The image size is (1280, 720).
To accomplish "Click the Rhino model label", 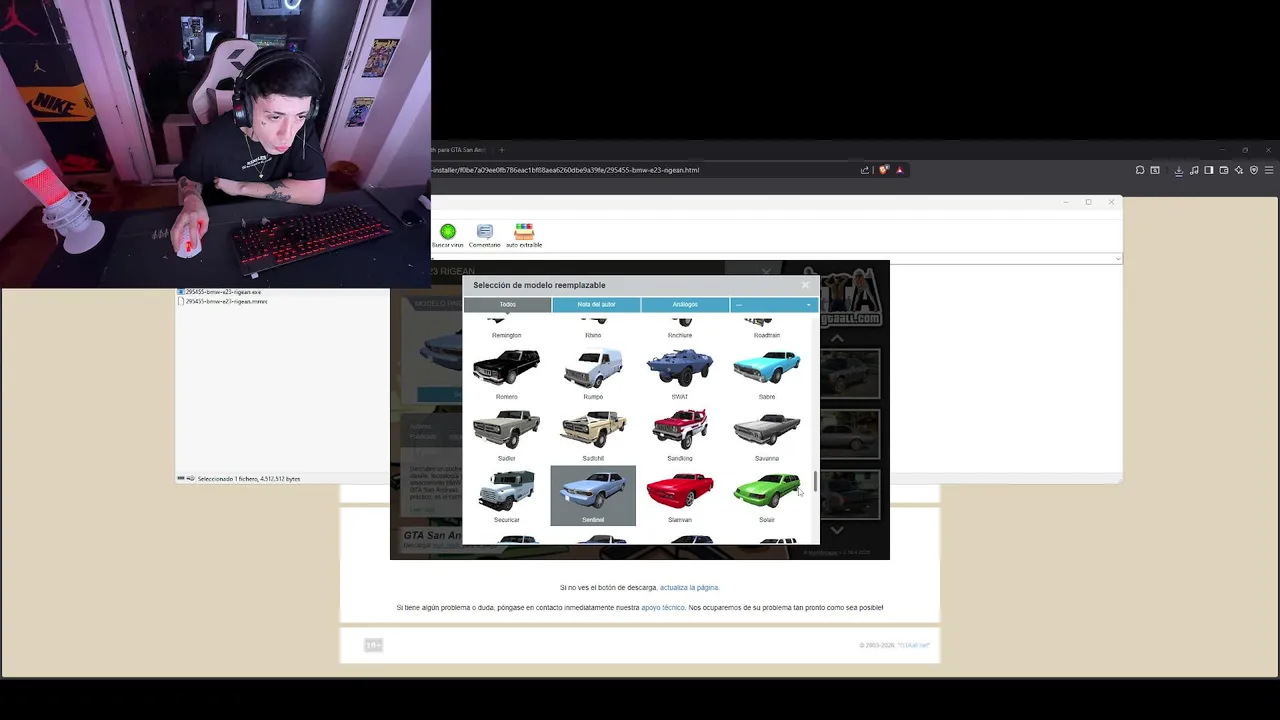I will coord(593,335).
